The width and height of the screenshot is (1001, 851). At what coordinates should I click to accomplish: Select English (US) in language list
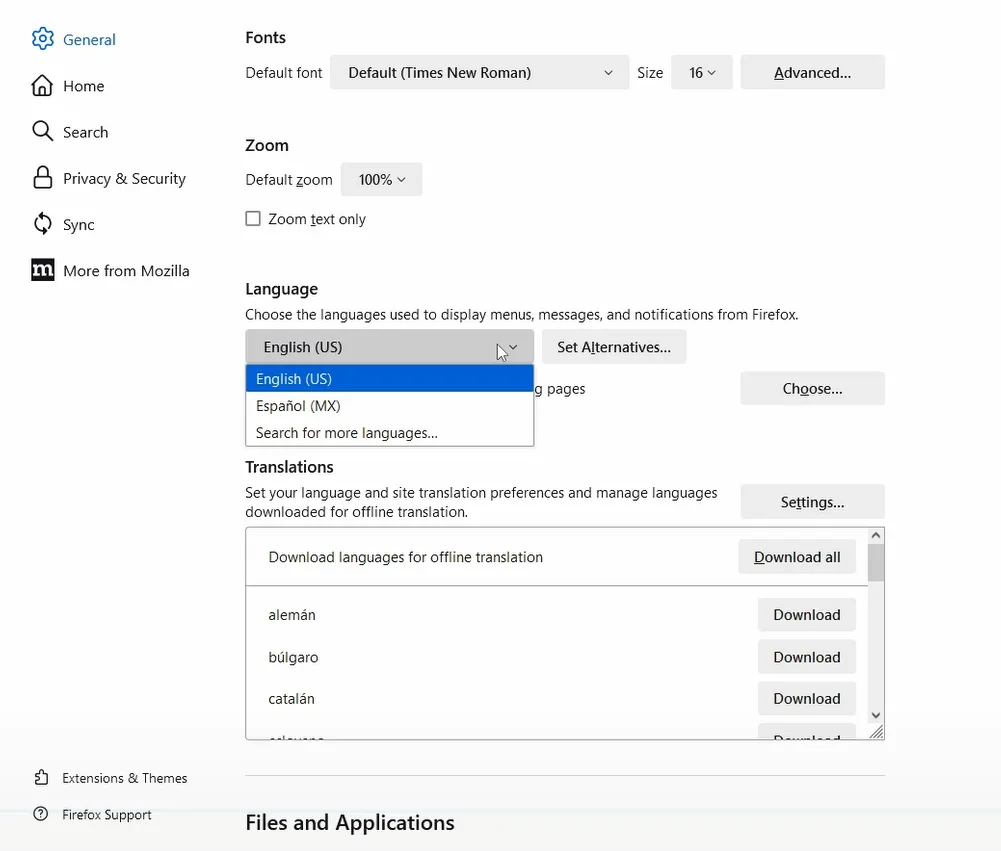pos(389,379)
